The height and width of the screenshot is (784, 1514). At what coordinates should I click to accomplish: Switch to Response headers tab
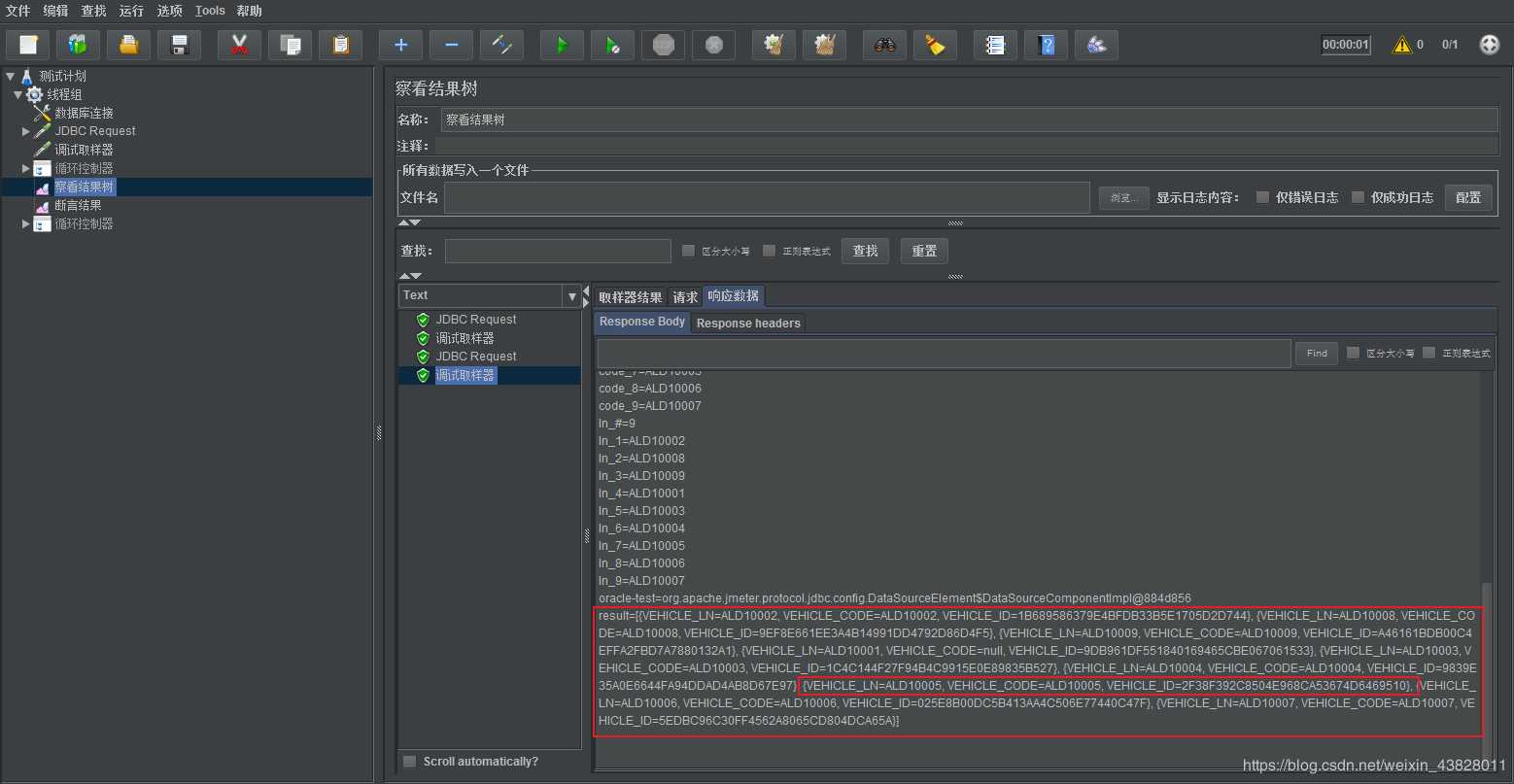[x=748, y=324]
